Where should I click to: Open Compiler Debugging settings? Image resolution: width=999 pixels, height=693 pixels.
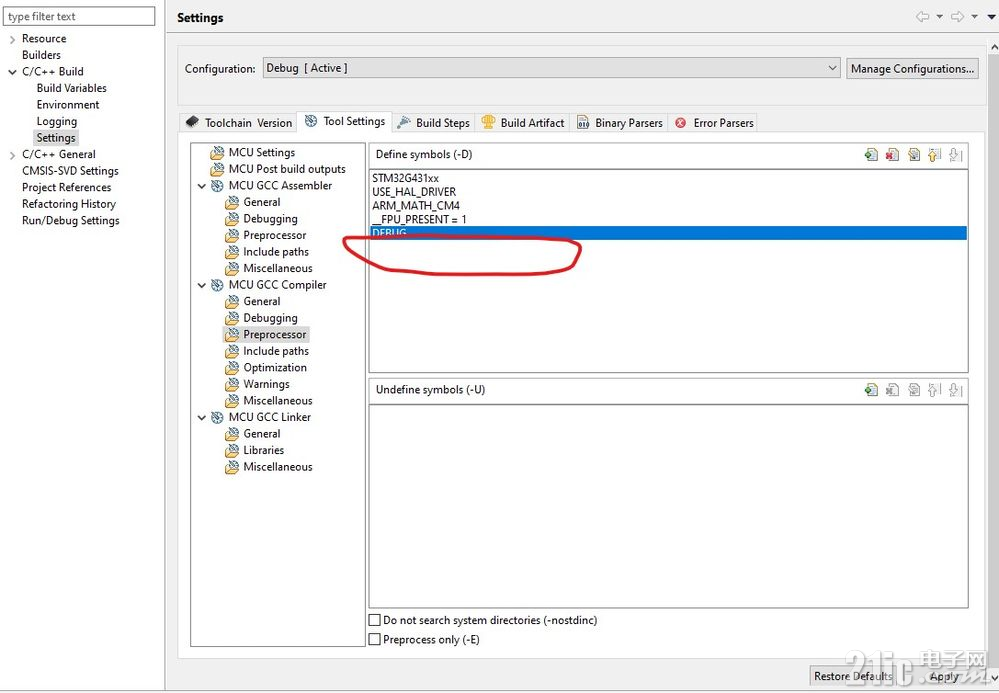[270, 318]
